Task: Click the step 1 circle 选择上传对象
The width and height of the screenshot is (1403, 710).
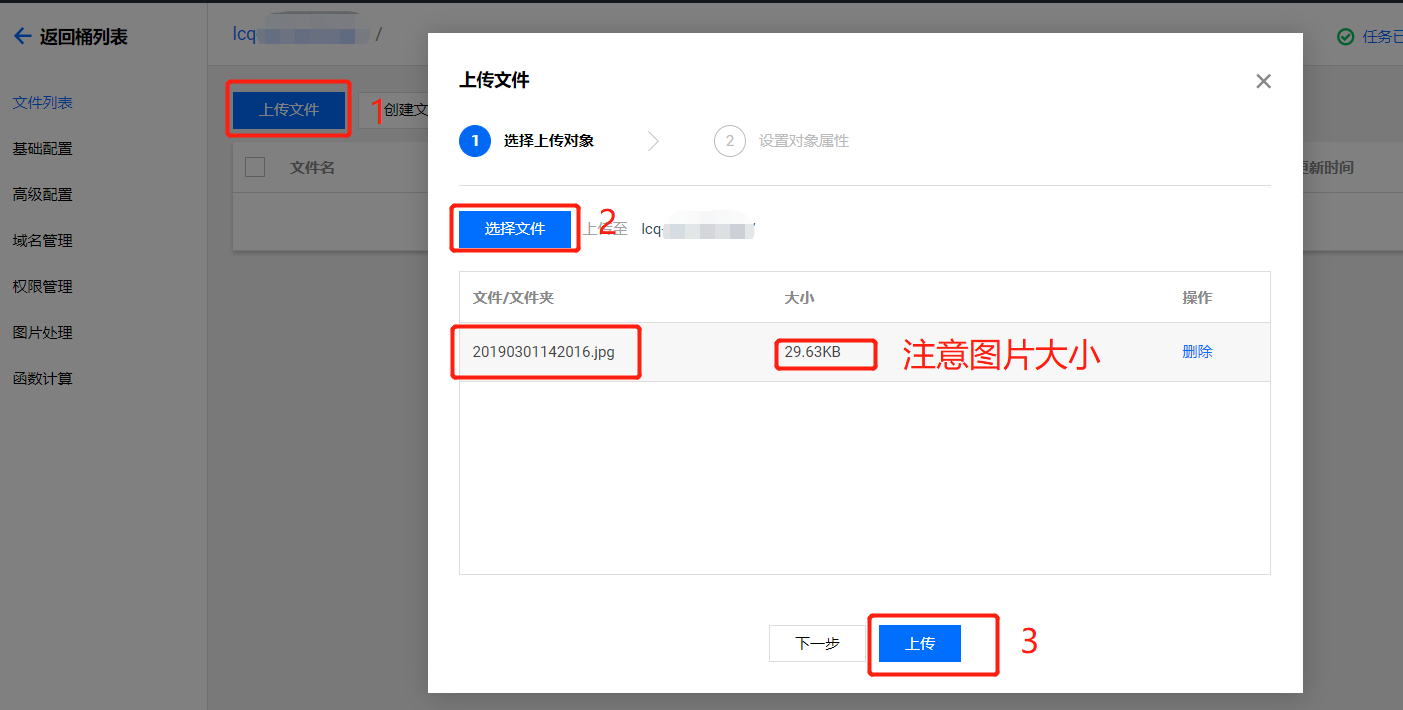Action: click(x=475, y=141)
